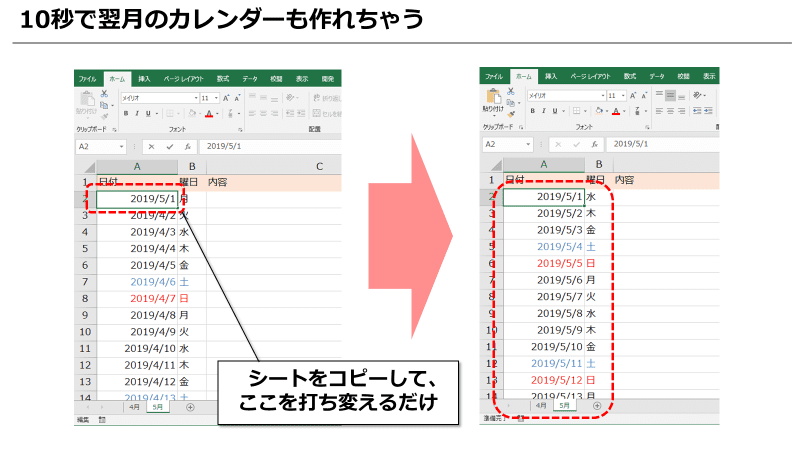Viewport: 800px width, 450px height.
Task: Toggle Italic in April-dates Excel window
Action: pyautogui.click(x=137, y=113)
